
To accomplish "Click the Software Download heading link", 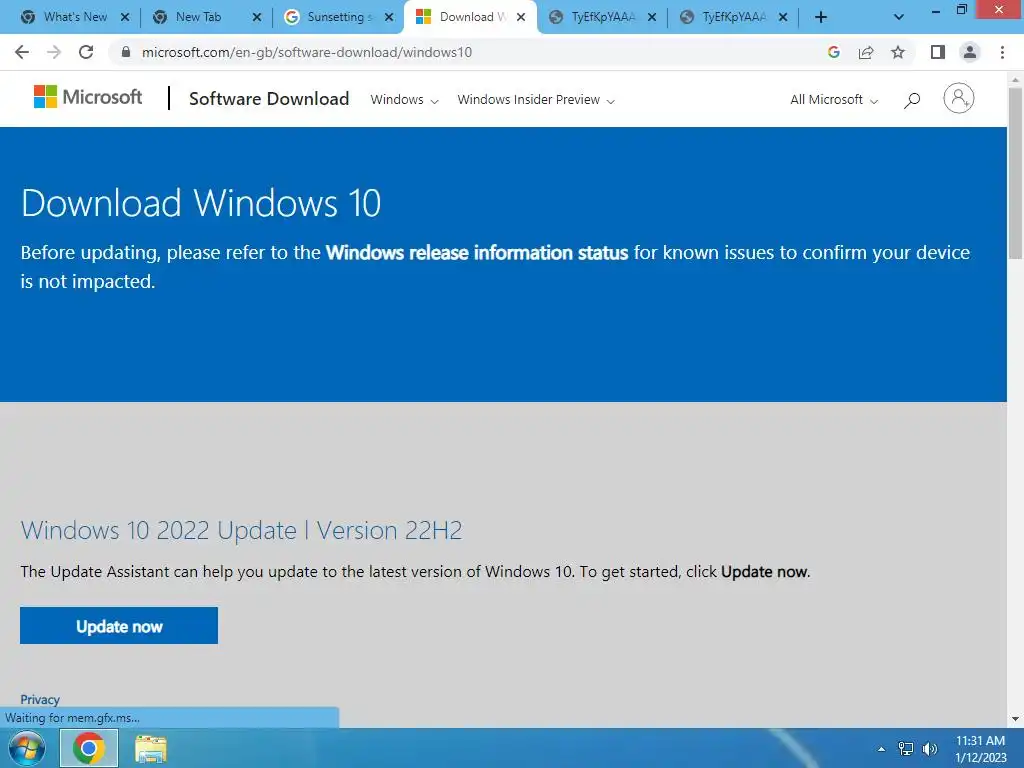I will [x=269, y=99].
